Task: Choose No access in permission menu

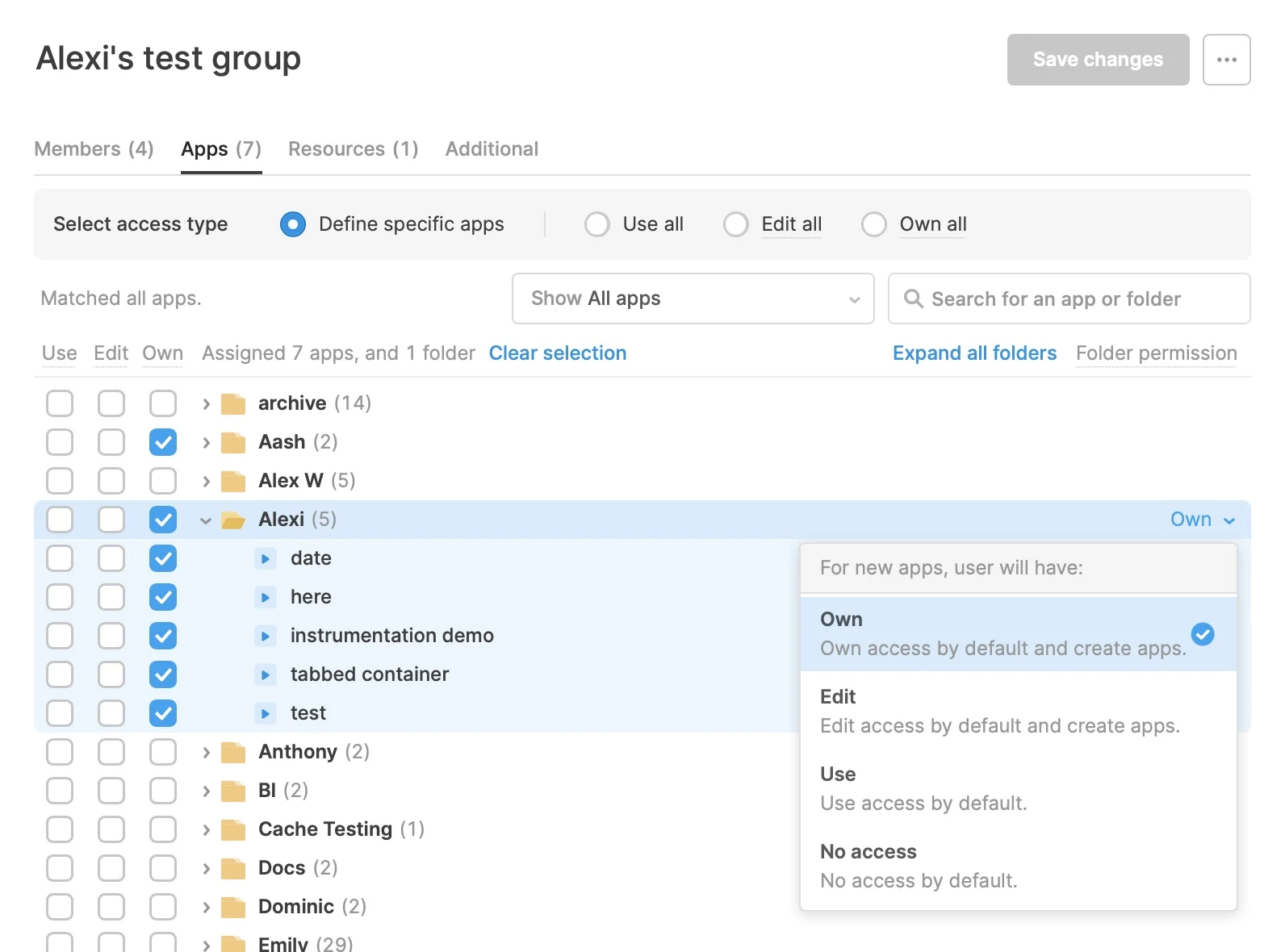Action: point(1019,866)
